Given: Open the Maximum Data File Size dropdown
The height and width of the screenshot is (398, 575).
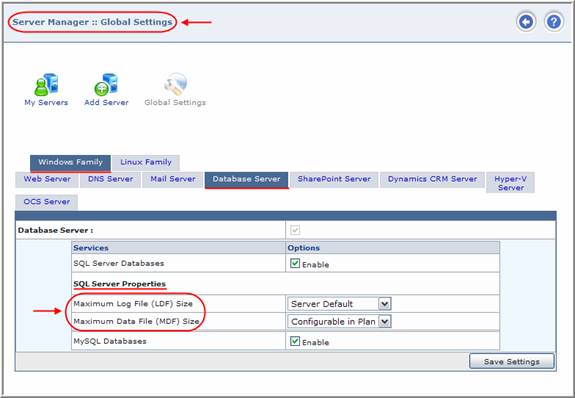Looking at the screenshot, I should tap(339, 321).
